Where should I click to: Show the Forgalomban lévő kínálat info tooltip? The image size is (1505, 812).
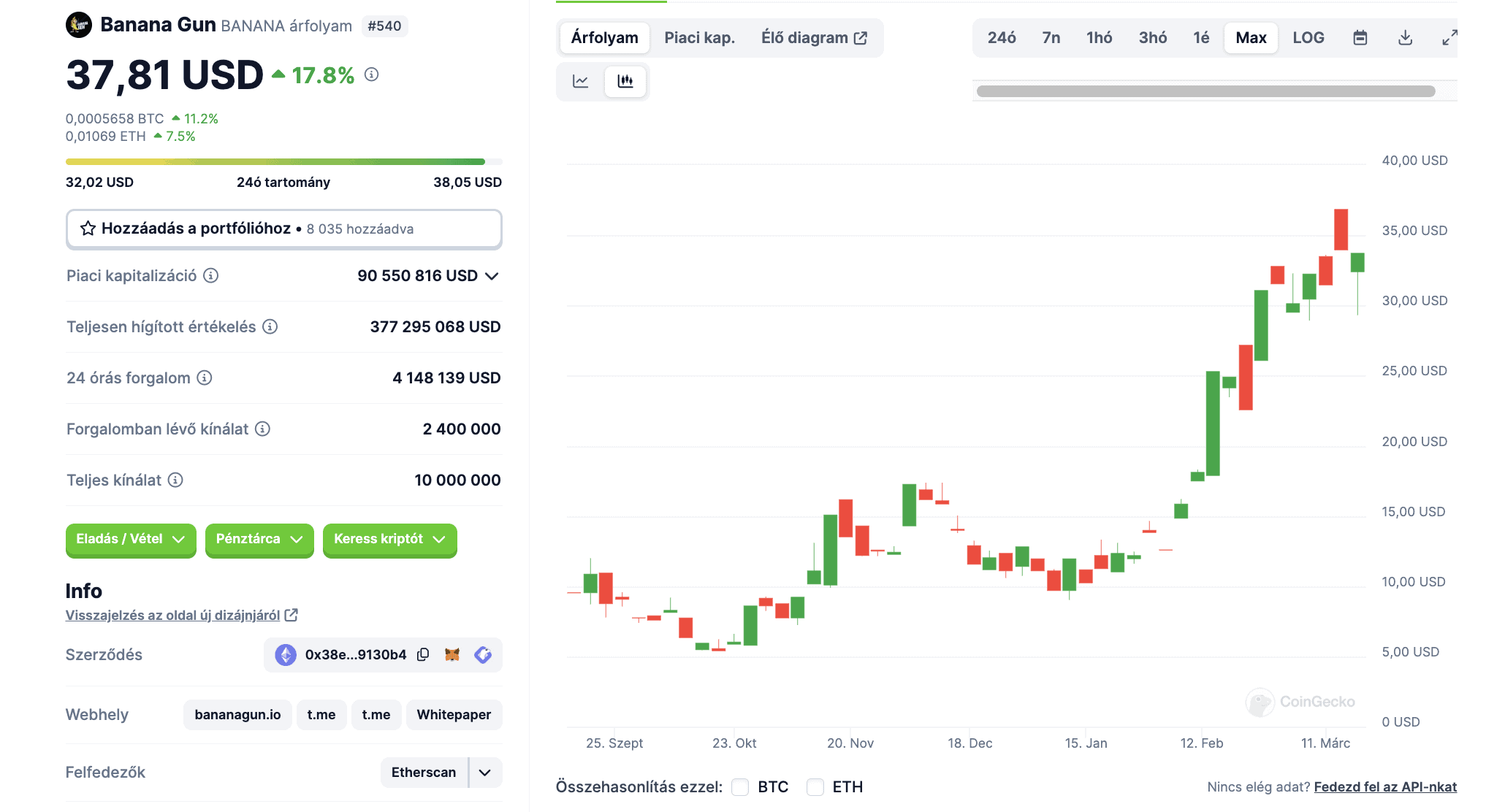coord(262,429)
